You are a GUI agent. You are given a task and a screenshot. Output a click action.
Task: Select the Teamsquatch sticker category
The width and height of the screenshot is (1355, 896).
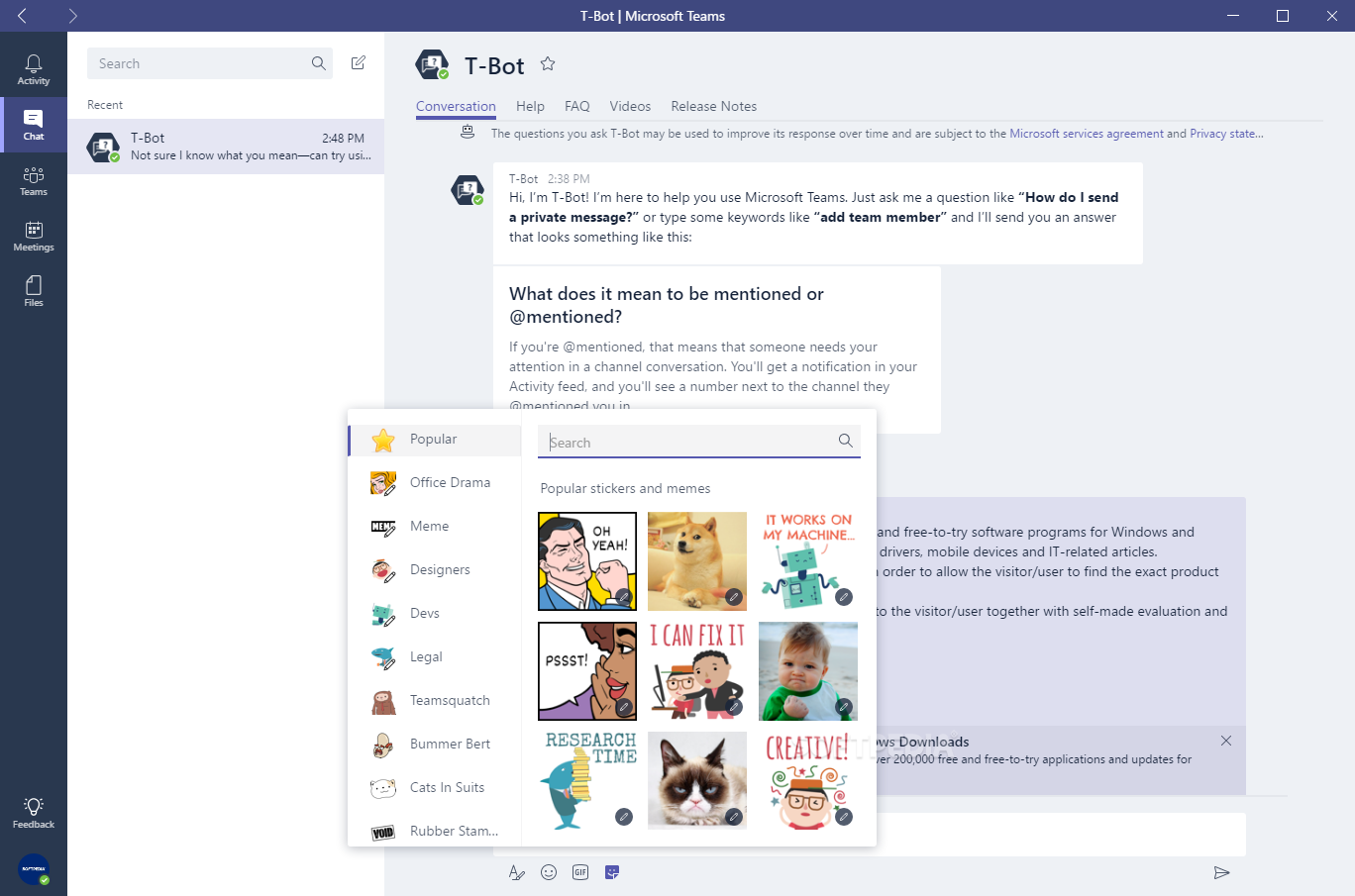click(x=435, y=701)
